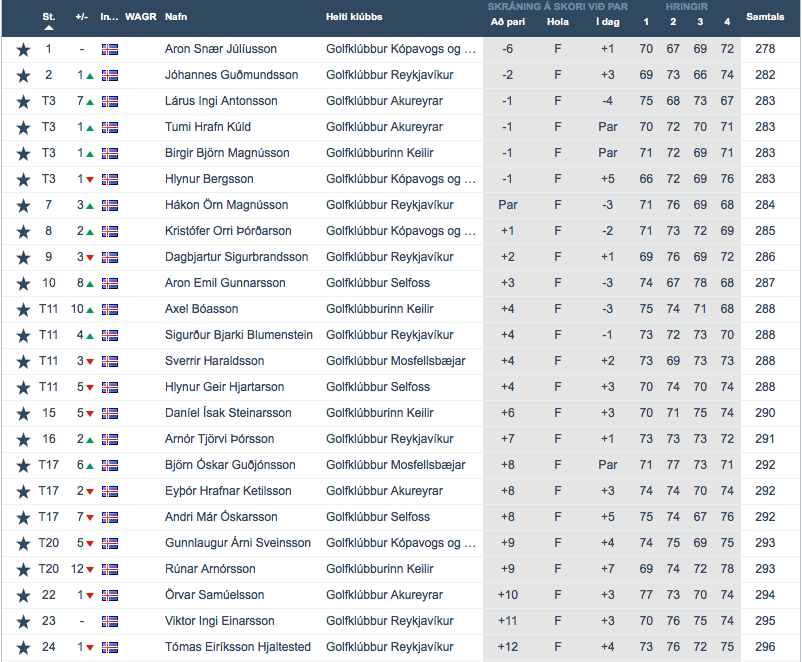The image size is (802, 662).
Task: Star Eyþór Hrafnar Ketilsson as favorite
Action: coord(23,492)
